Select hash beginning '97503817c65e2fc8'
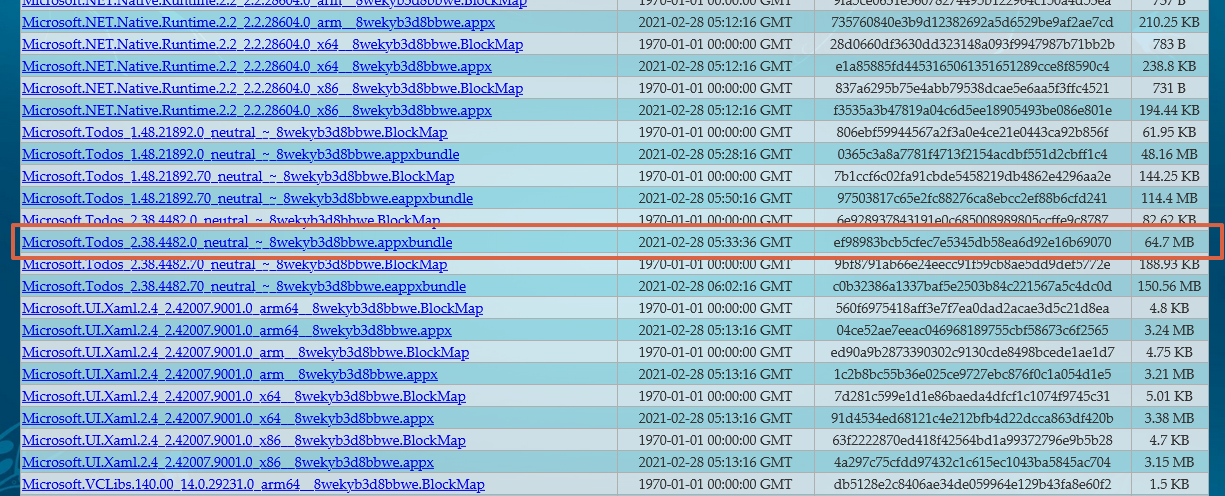Image resolution: width=1225 pixels, height=496 pixels. click(971, 198)
